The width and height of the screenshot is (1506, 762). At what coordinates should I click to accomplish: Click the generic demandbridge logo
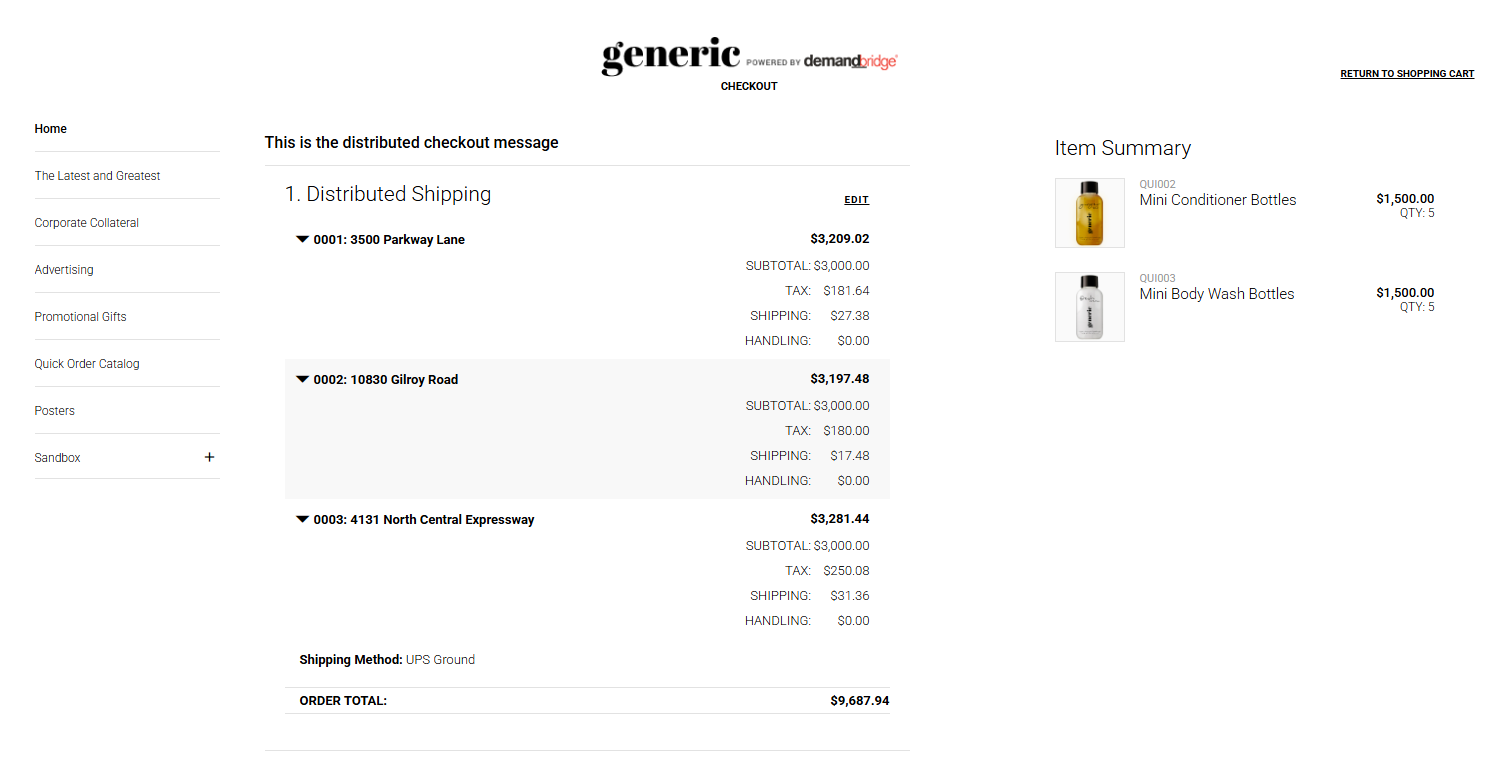[x=749, y=57]
